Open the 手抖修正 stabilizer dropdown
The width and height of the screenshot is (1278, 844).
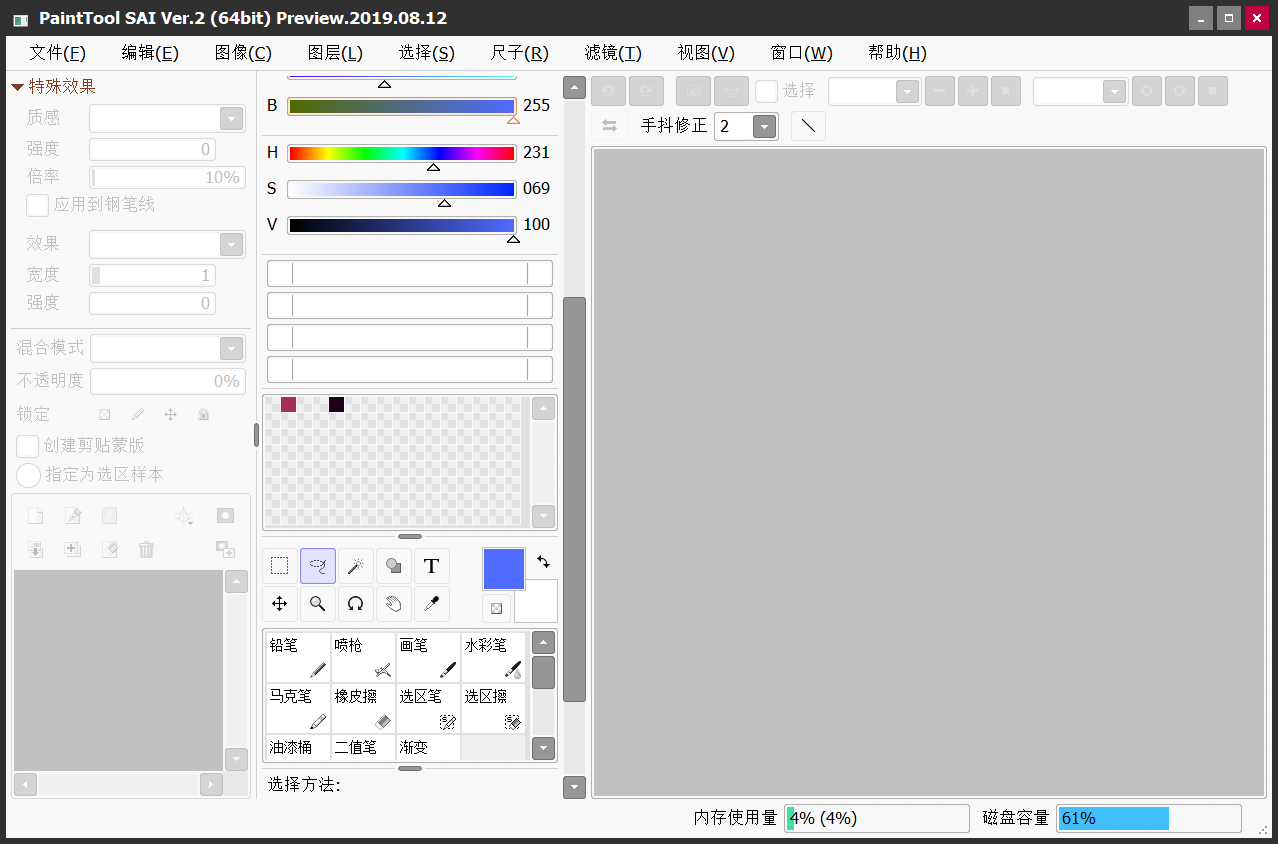tap(765, 126)
